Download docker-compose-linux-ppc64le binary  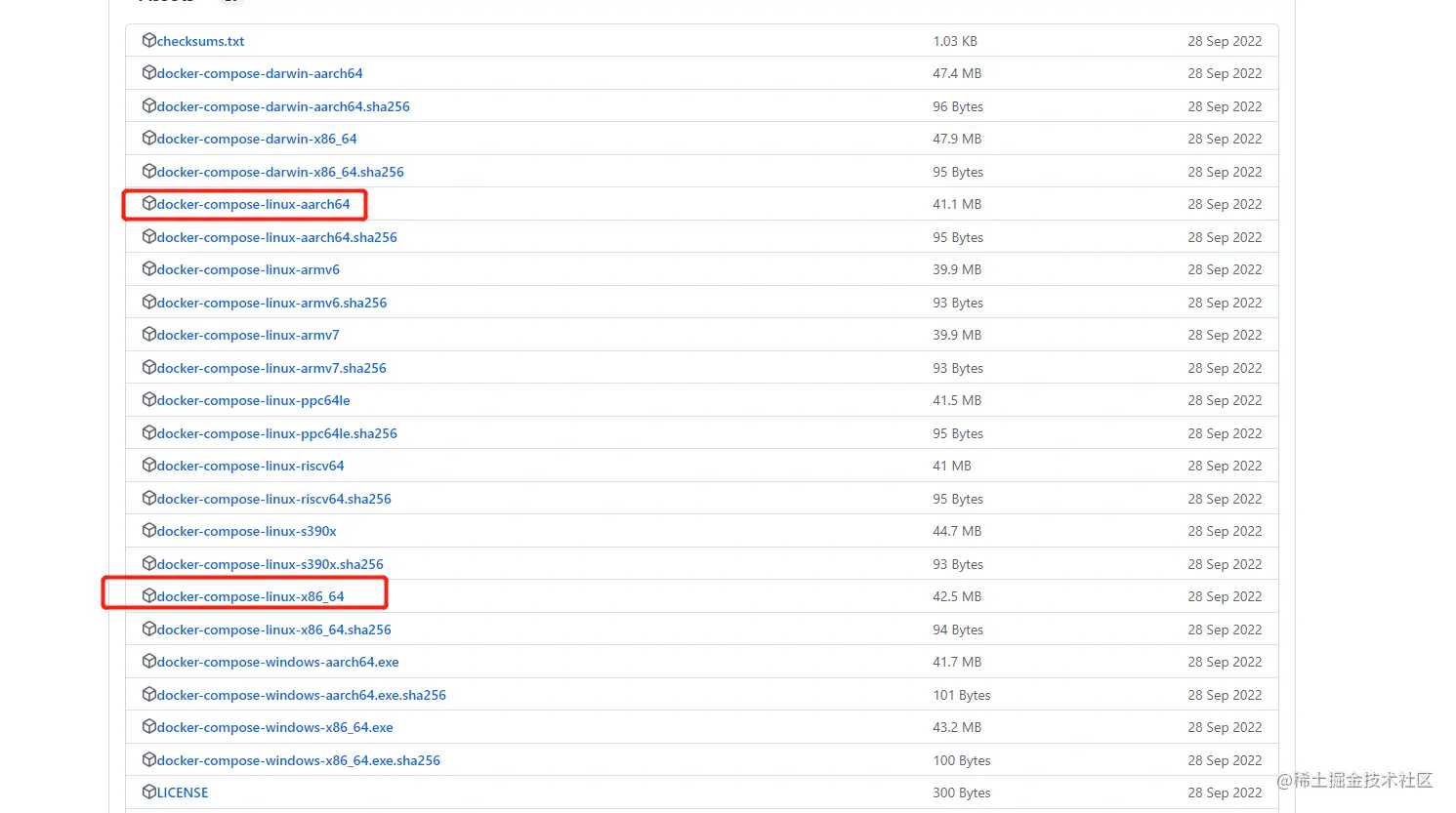tap(253, 400)
